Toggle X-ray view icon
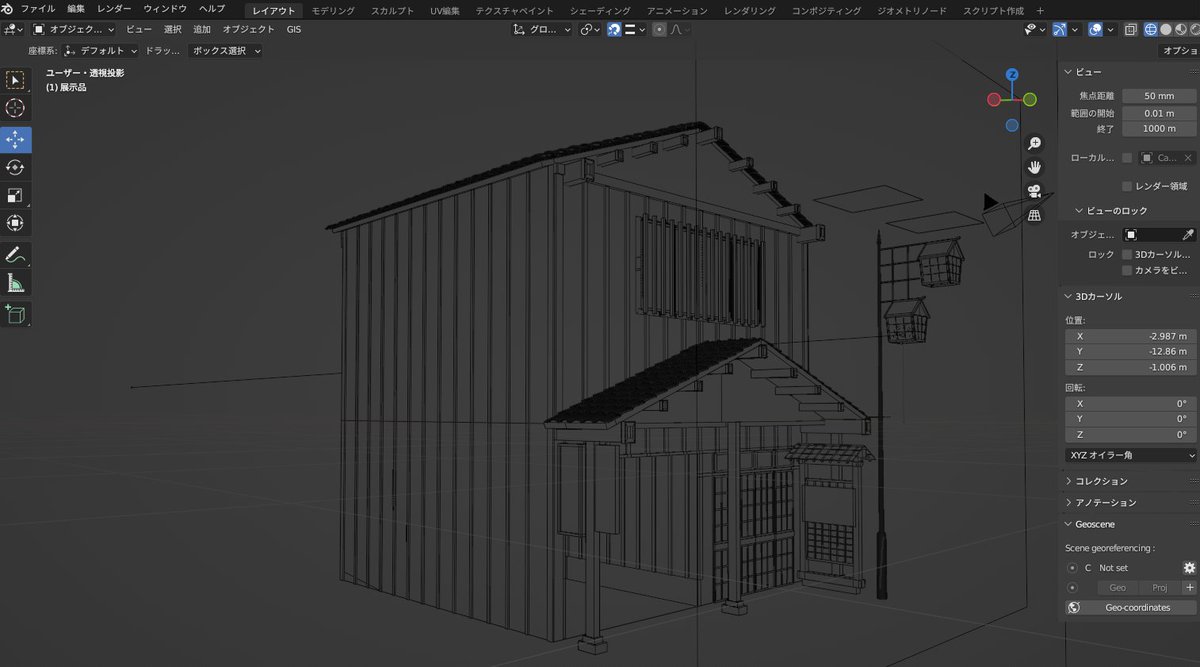 click(x=1130, y=29)
